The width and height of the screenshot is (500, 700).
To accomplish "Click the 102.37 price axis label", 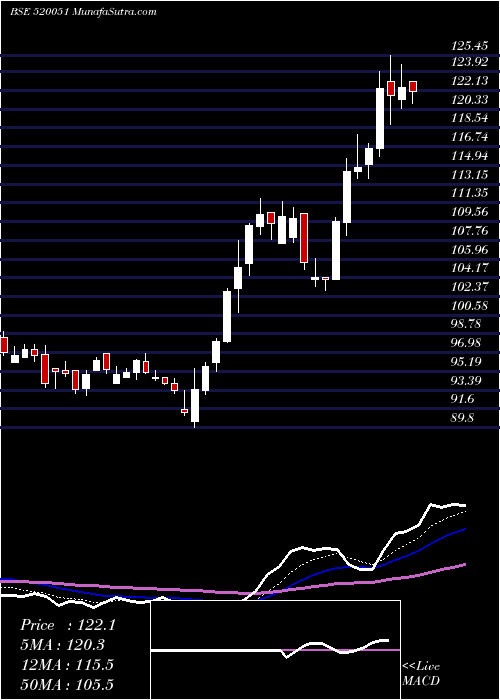I will (469, 287).
